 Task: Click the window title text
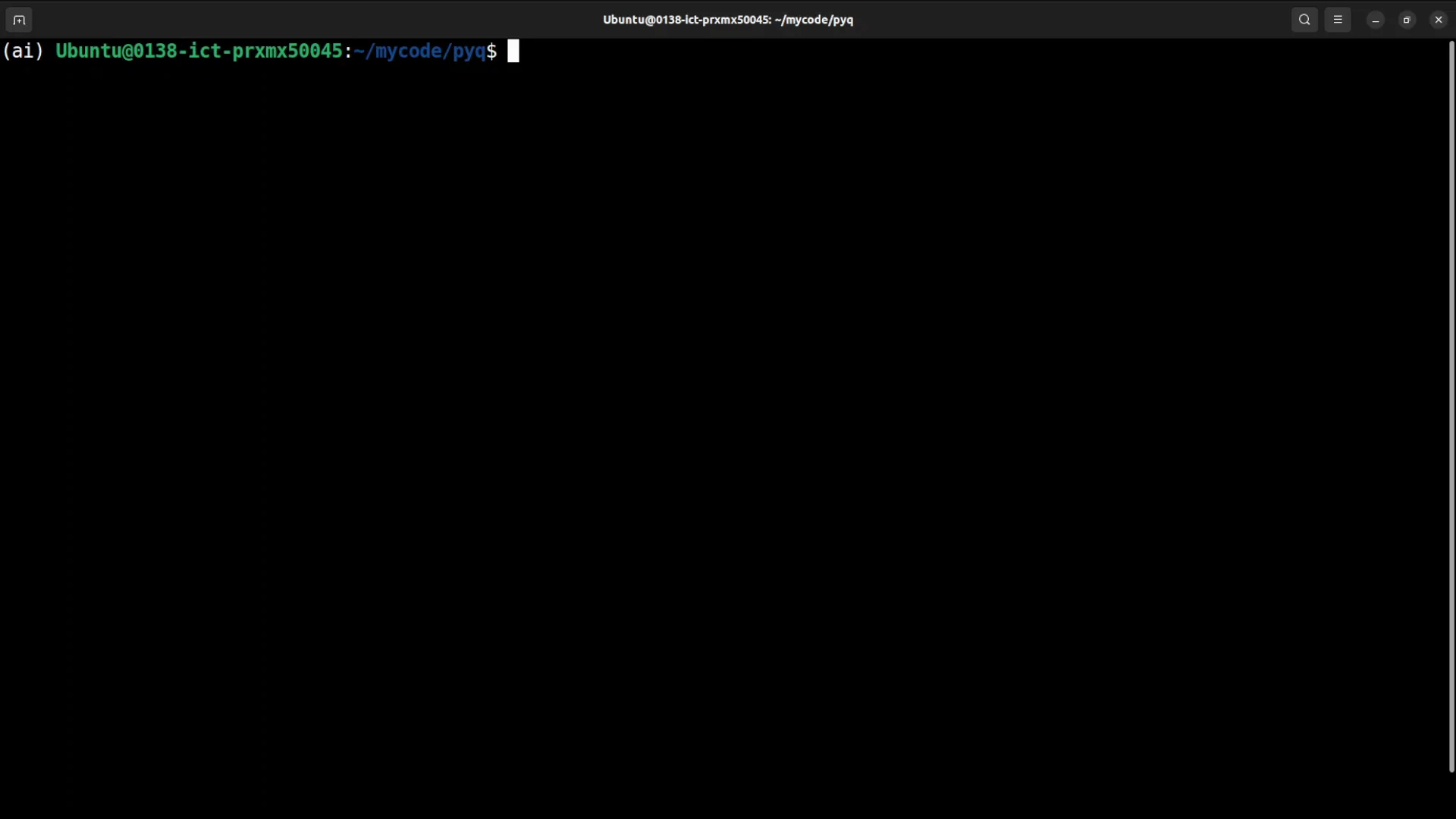[728, 20]
